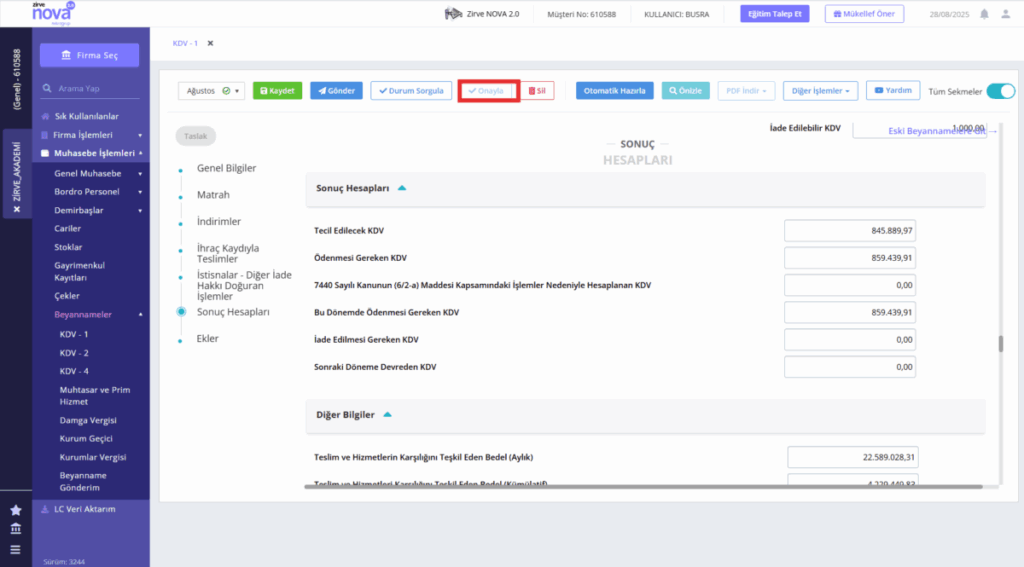Click the Zirve NOVA 2.0 logo icon
The height and width of the screenshot is (567, 1024).
pyautogui.click(x=453, y=14)
